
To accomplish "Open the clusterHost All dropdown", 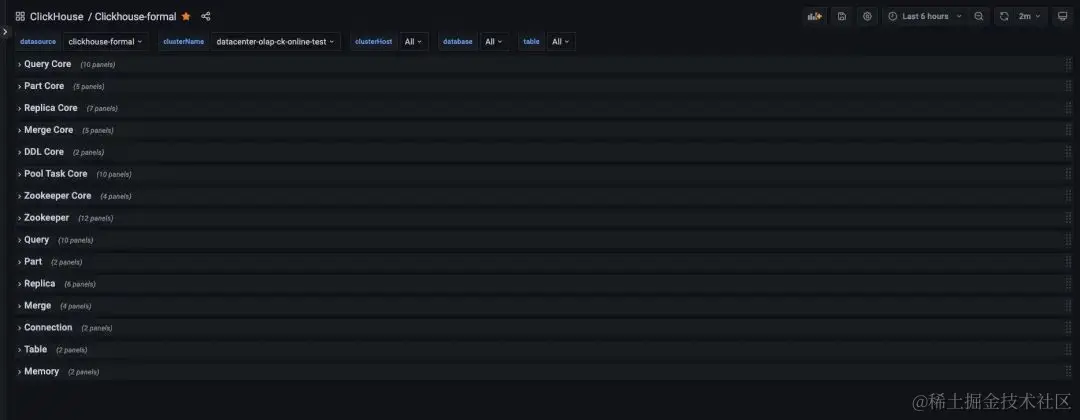I will point(414,41).
